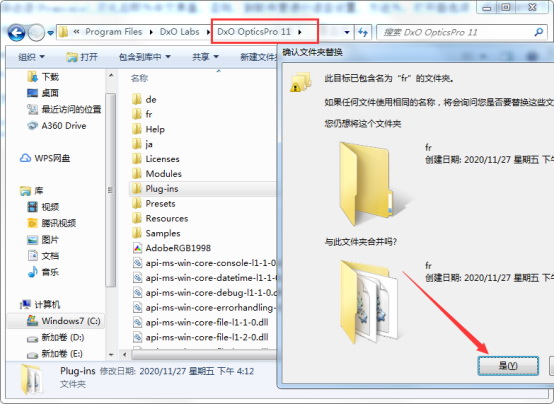This screenshot has width=554, height=404.
Task: Click the blue Back navigation arrow
Action: (x=16, y=33)
